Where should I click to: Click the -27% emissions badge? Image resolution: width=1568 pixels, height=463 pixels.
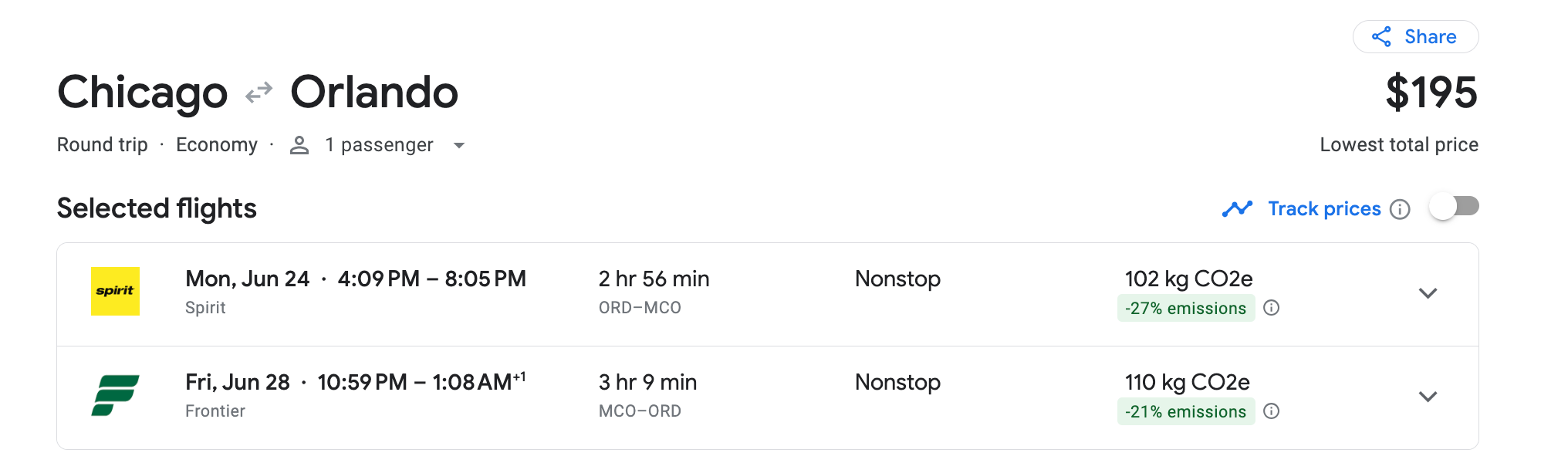coord(1185,308)
